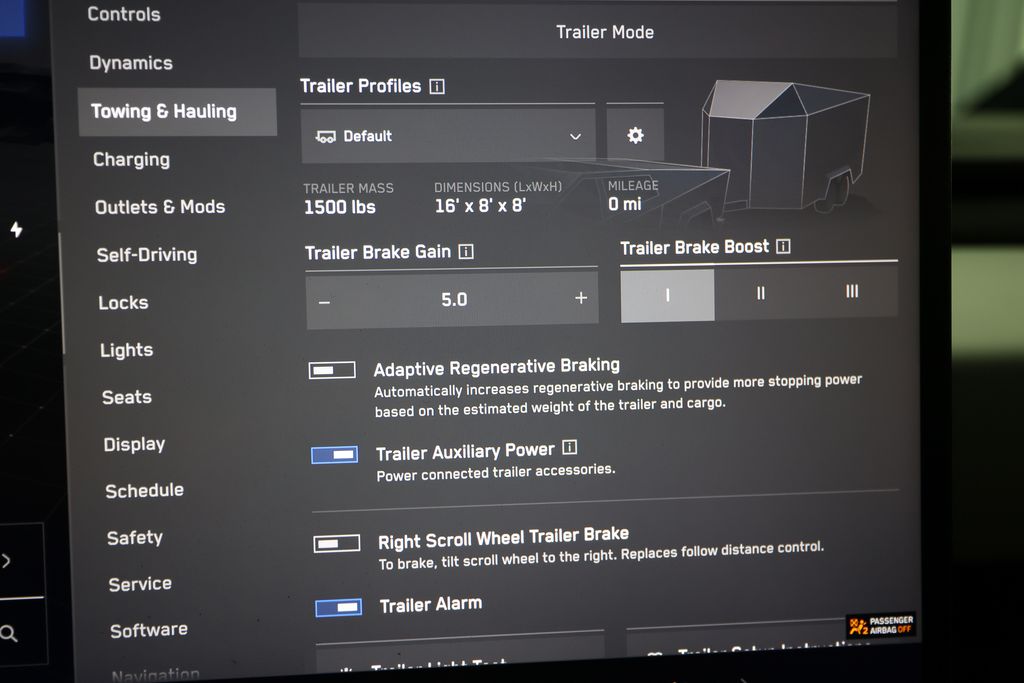Enable Adaptive Regenerative Braking toggle

[x=332, y=370]
